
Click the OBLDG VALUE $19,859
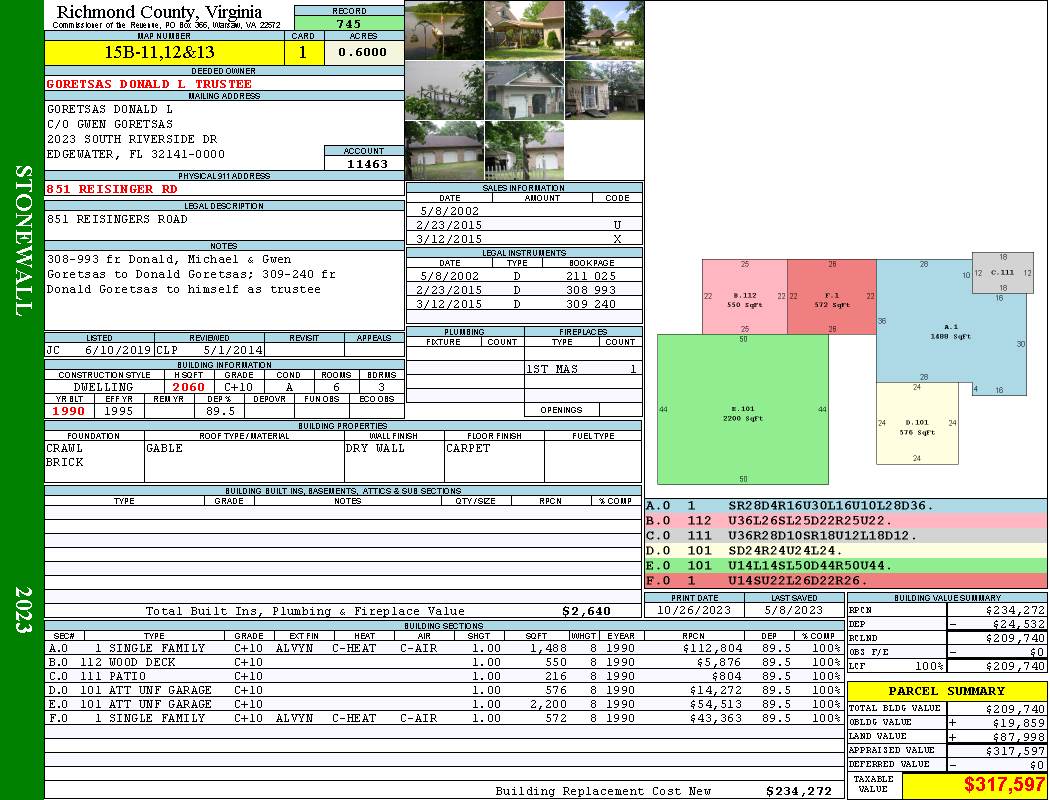click(1018, 723)
